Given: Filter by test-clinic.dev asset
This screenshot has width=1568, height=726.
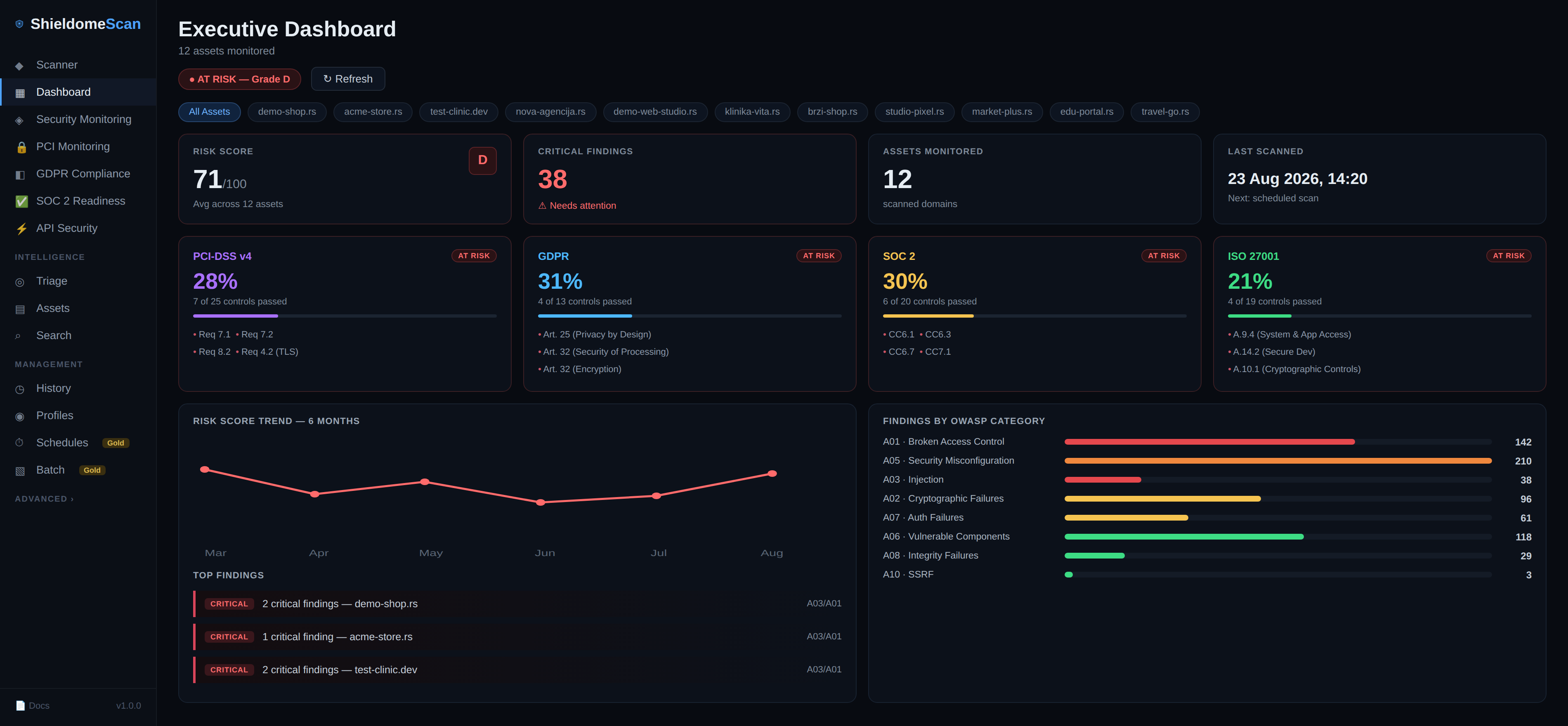Looking at the screenshot, I should [x=458, y=112].
